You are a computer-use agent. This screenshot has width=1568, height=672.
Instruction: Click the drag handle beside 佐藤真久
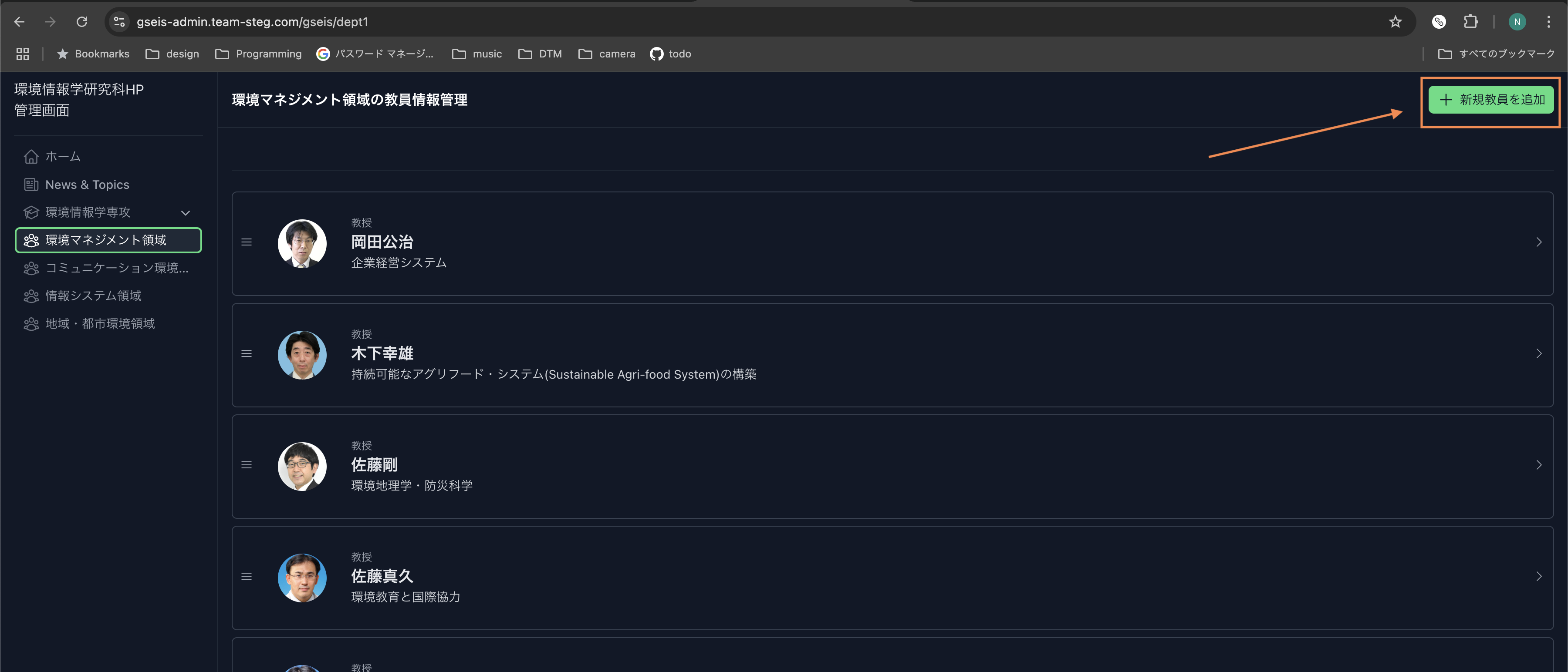pyautogui.click(x=247, y=577)
